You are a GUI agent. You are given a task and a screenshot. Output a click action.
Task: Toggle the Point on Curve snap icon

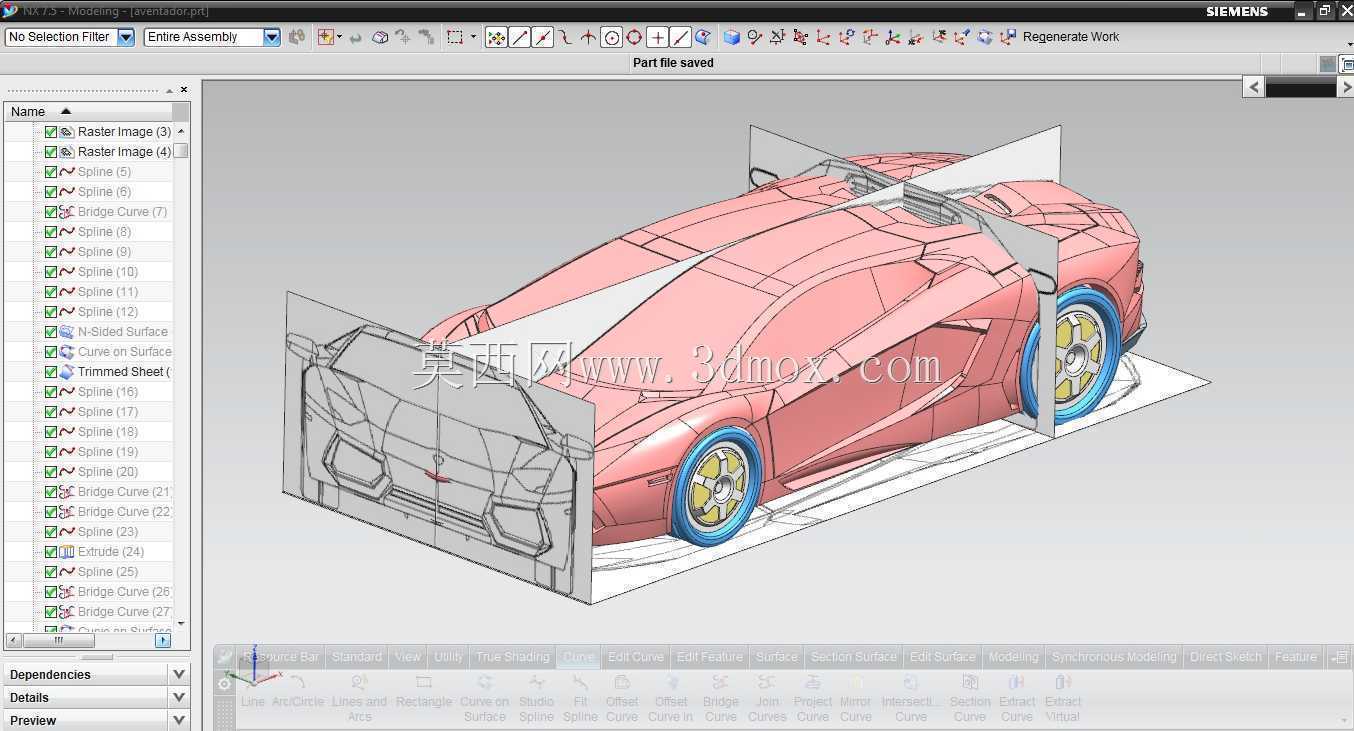click(680, 37)
